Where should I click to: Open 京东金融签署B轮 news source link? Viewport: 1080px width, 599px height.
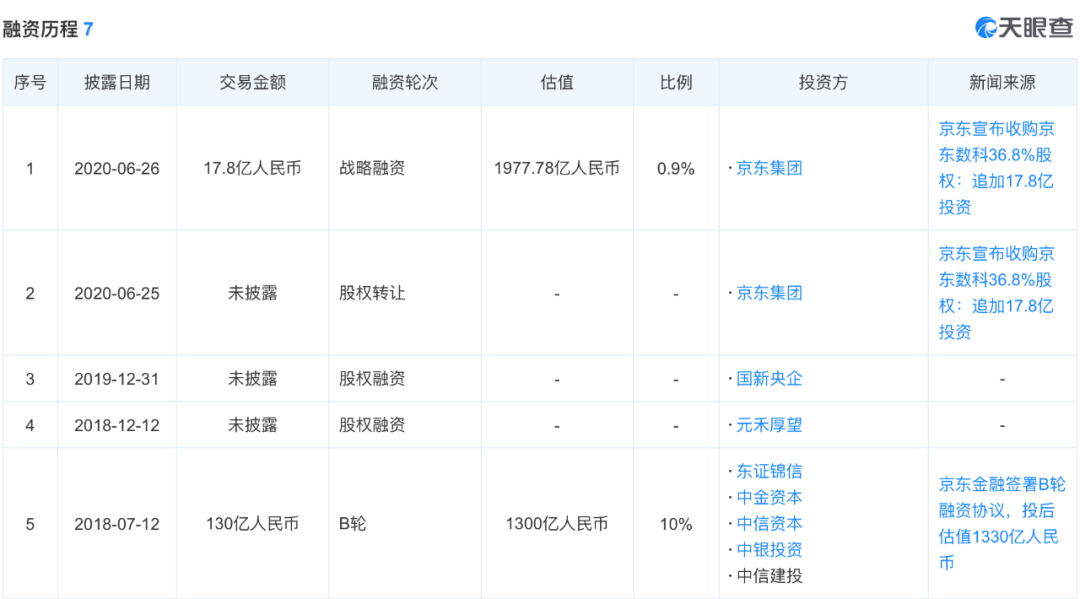(1002, 524)
